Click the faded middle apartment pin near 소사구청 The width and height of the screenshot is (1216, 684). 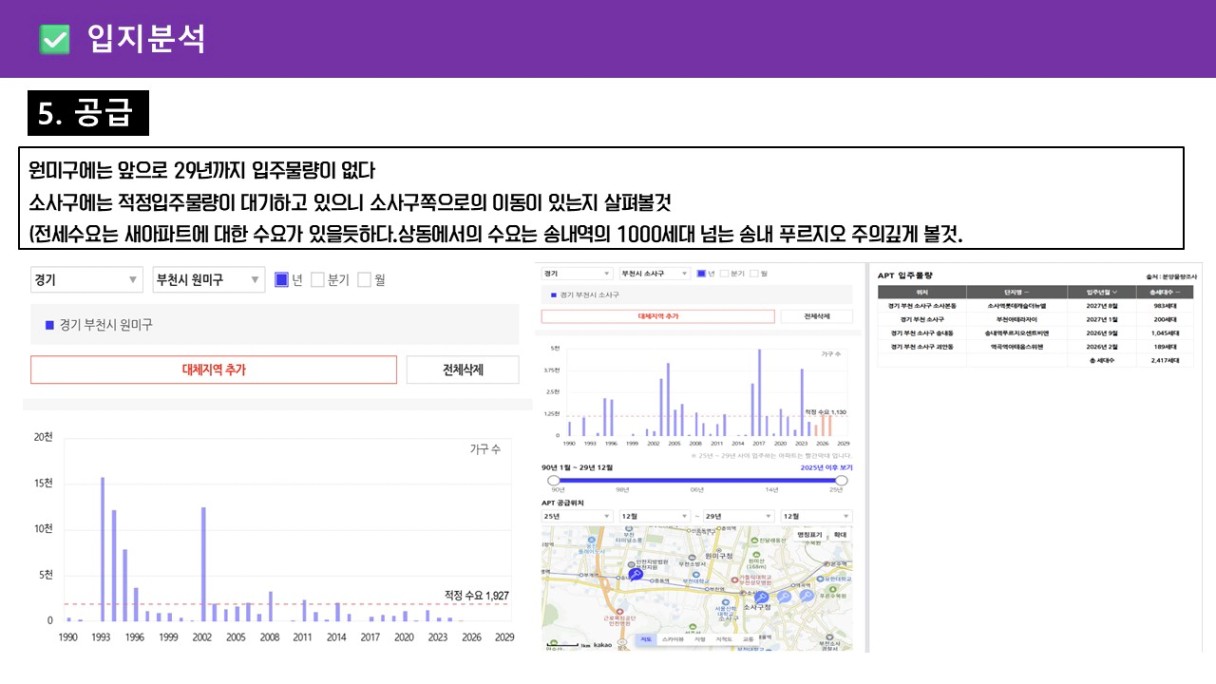point(784,597)
